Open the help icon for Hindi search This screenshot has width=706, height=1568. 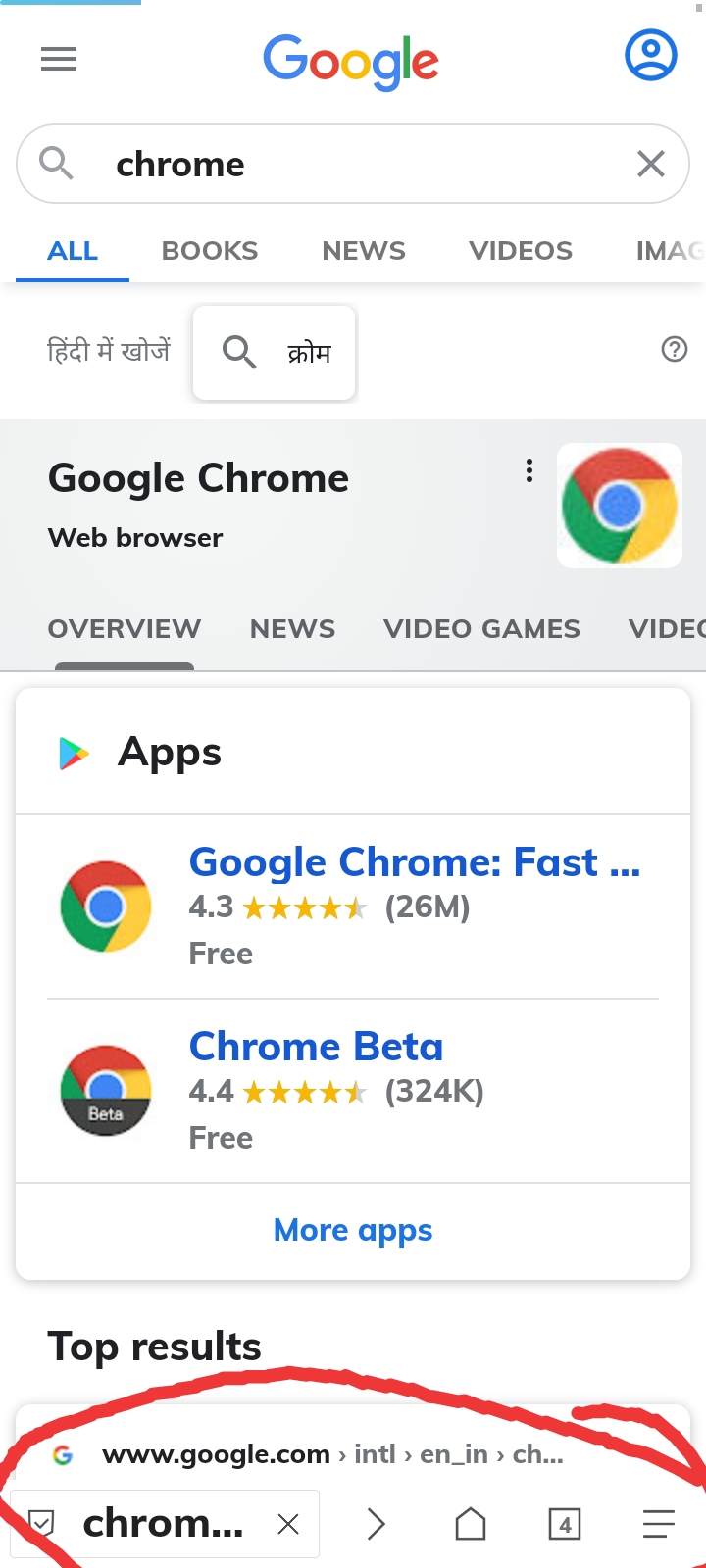pyautogui.click(x=675, y=349)
